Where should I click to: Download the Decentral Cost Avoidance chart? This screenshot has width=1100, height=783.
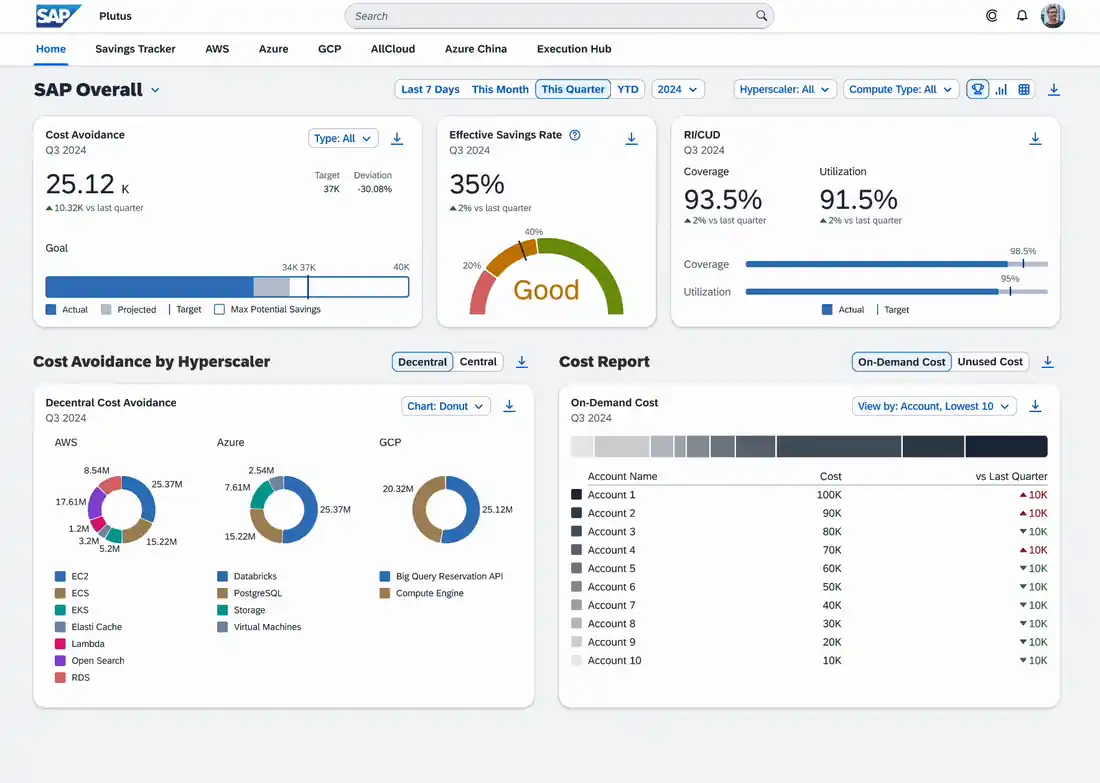509,406
